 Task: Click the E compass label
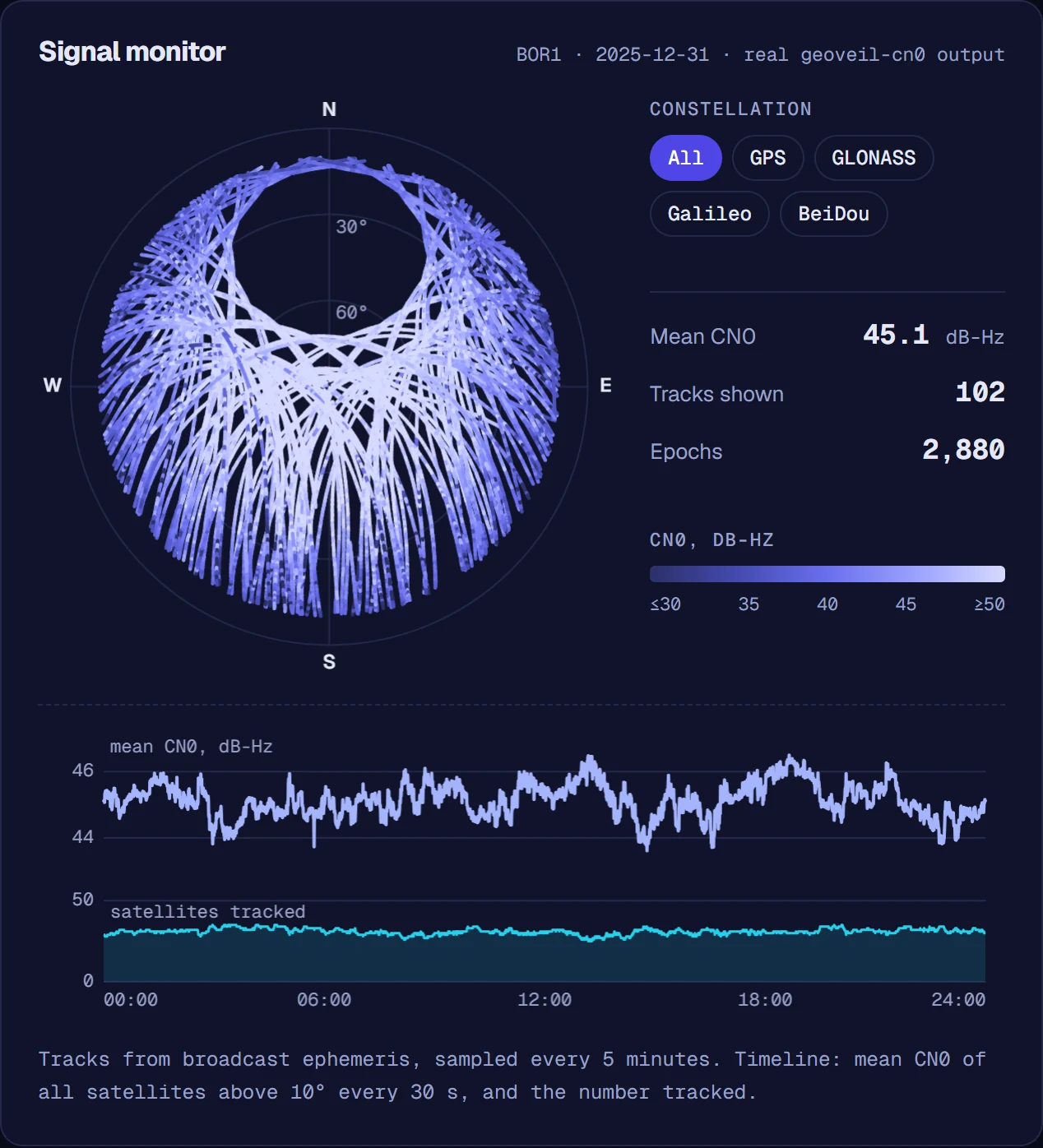pos(605,386)
